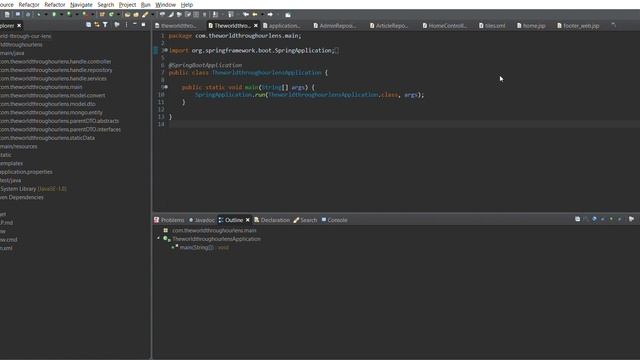Open the Javadoc view tab
The width and height of the screenshot is (640, 360).
point(202,220)
